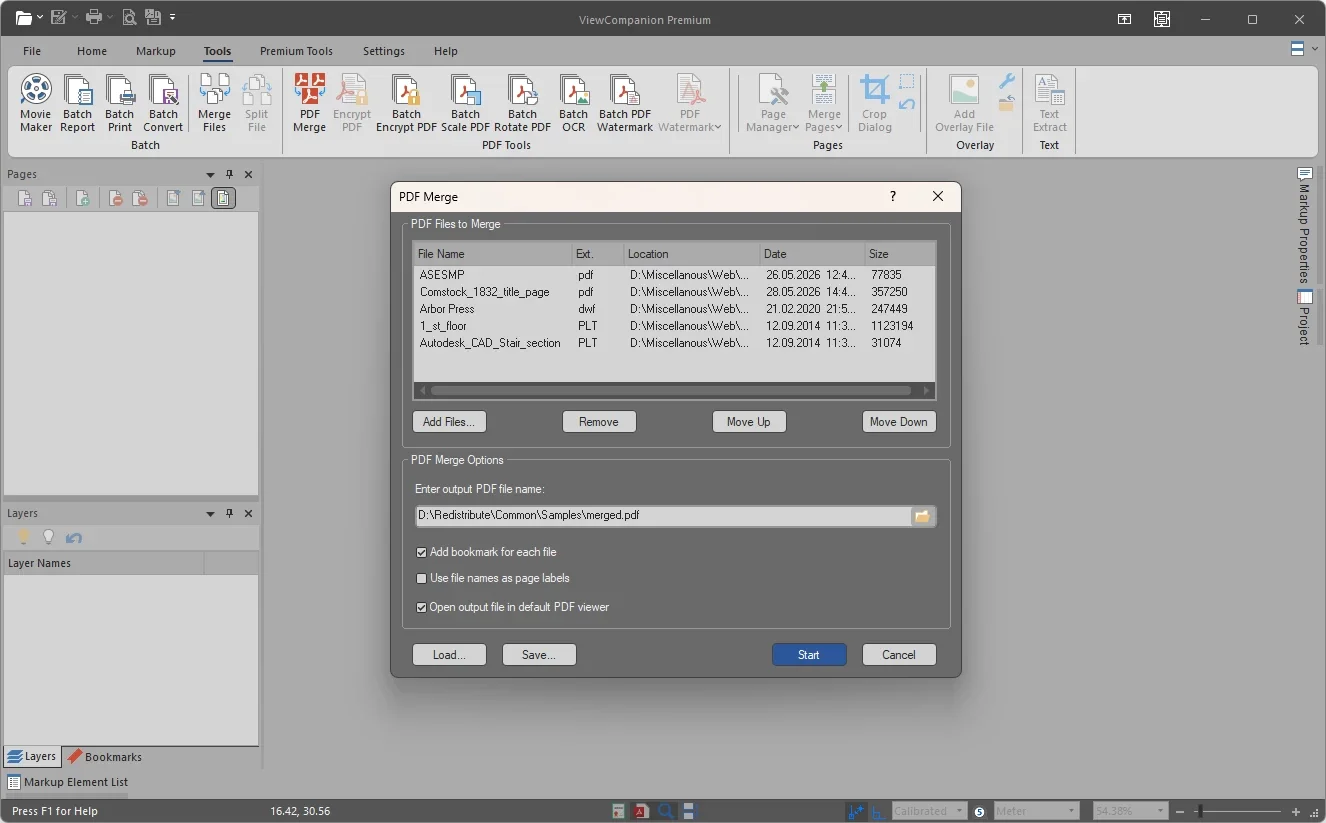Image resolution: width=1326 pixels, height=823 pixels.
Task: Click the PDF Merge ribbon icon
Action: [309, 104]
